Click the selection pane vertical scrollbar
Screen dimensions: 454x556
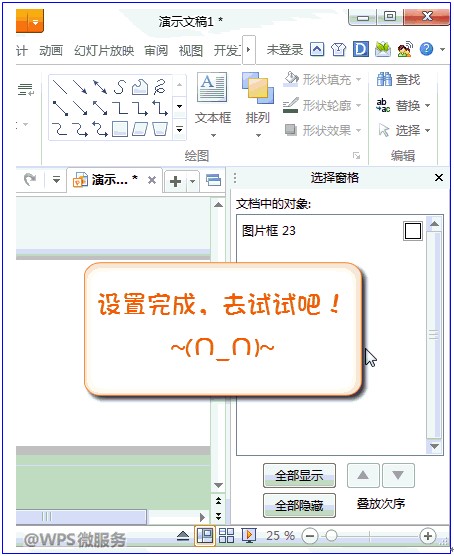pos(434,334)
